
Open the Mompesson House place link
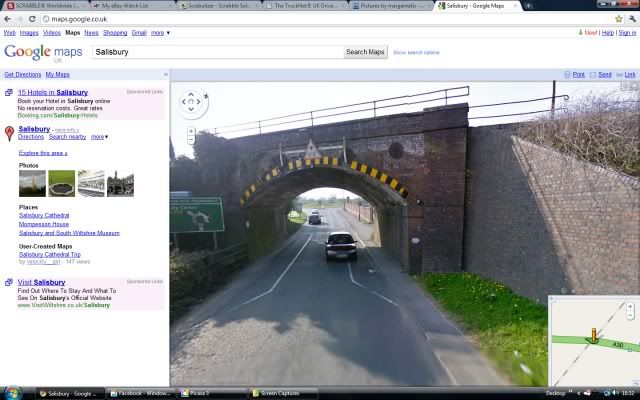coord(44,224)
